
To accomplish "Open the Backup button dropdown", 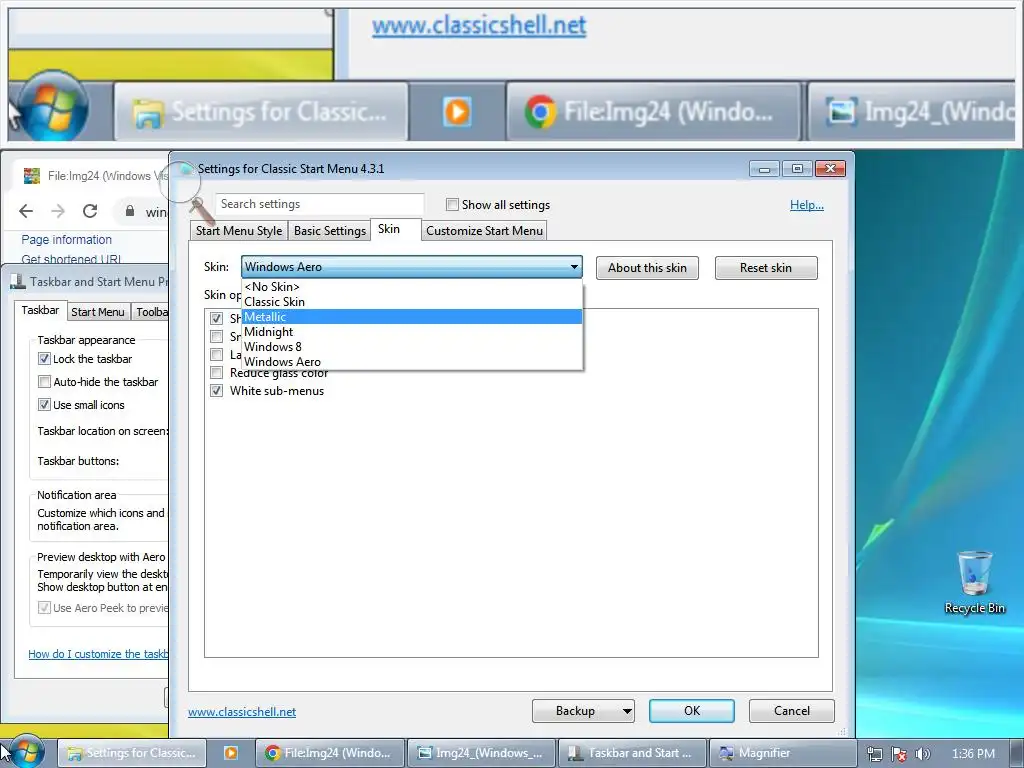I will 627,711.
